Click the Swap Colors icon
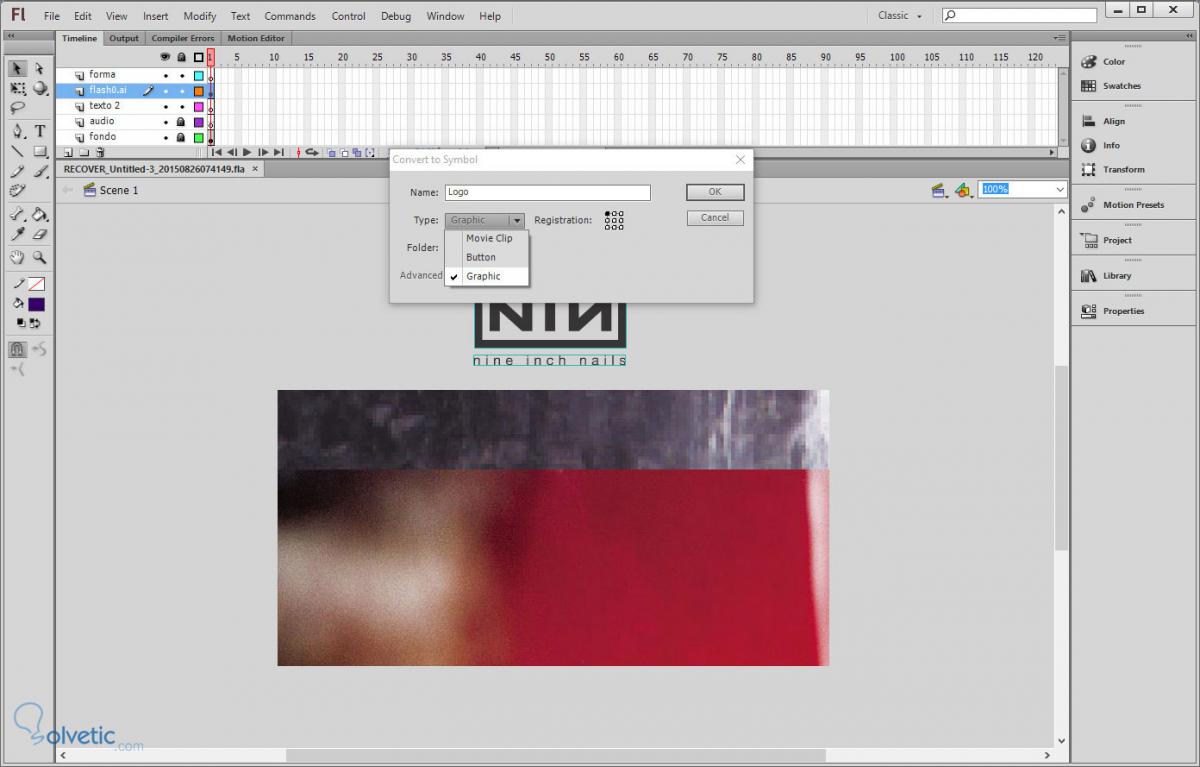This screenshot has height=767, width=1200. [x=35, y=323]
